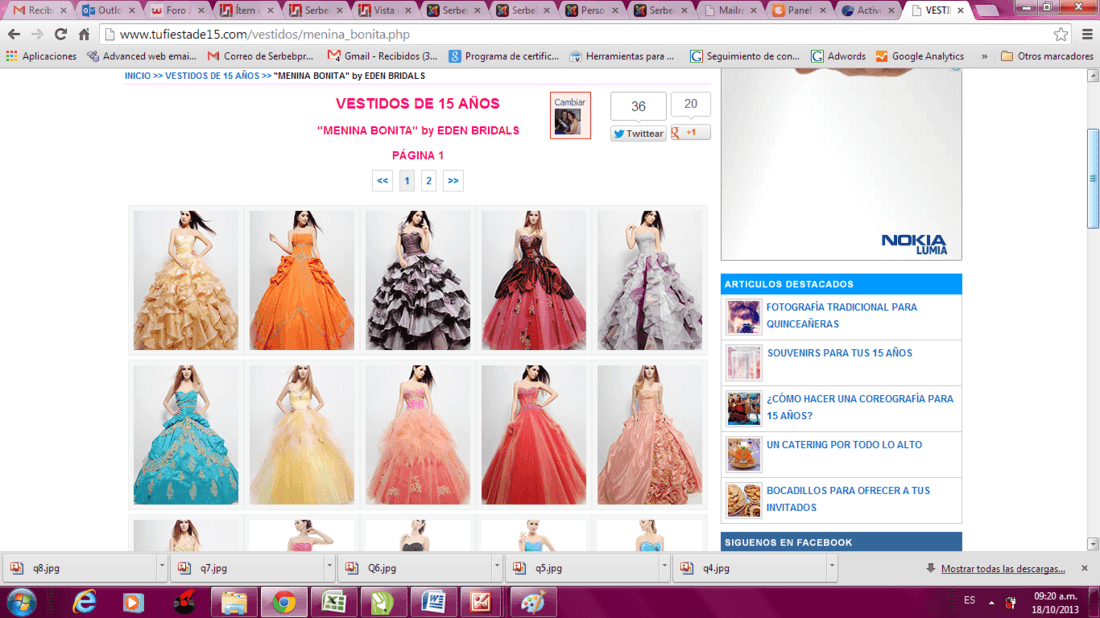Show hidden system tray icons arrow
The image size is (1100, 618).
pyautogui.click(x=991, y=602)
